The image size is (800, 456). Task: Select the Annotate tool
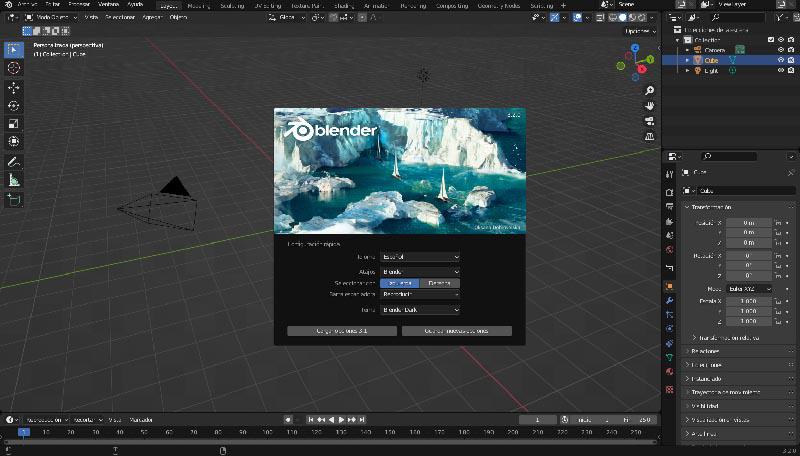14,162
